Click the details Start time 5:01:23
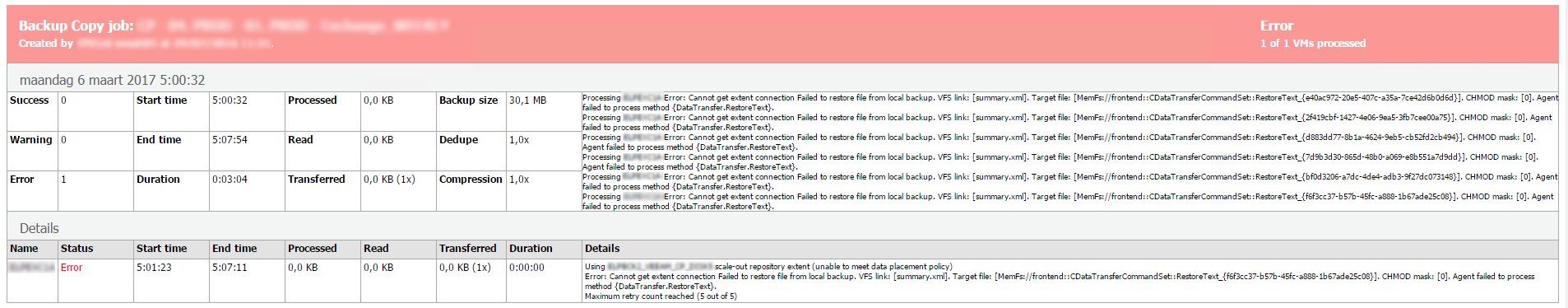The image size is (1568, 308). pyautogui.click(x=154, y=268)
